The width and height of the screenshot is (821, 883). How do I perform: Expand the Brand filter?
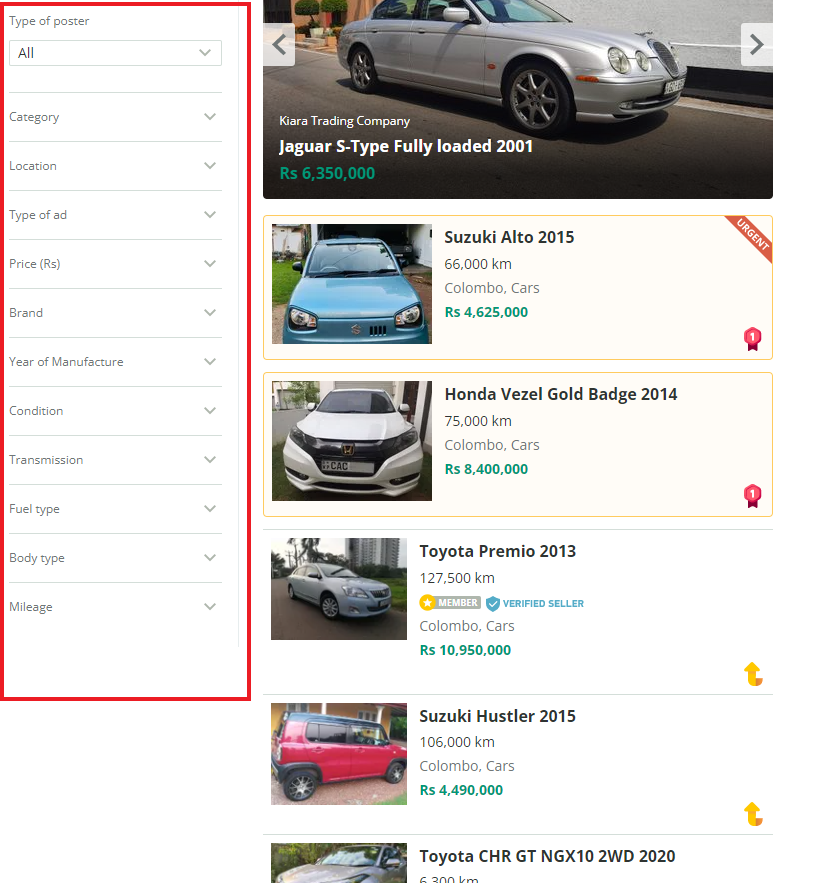tap(115, 313)
